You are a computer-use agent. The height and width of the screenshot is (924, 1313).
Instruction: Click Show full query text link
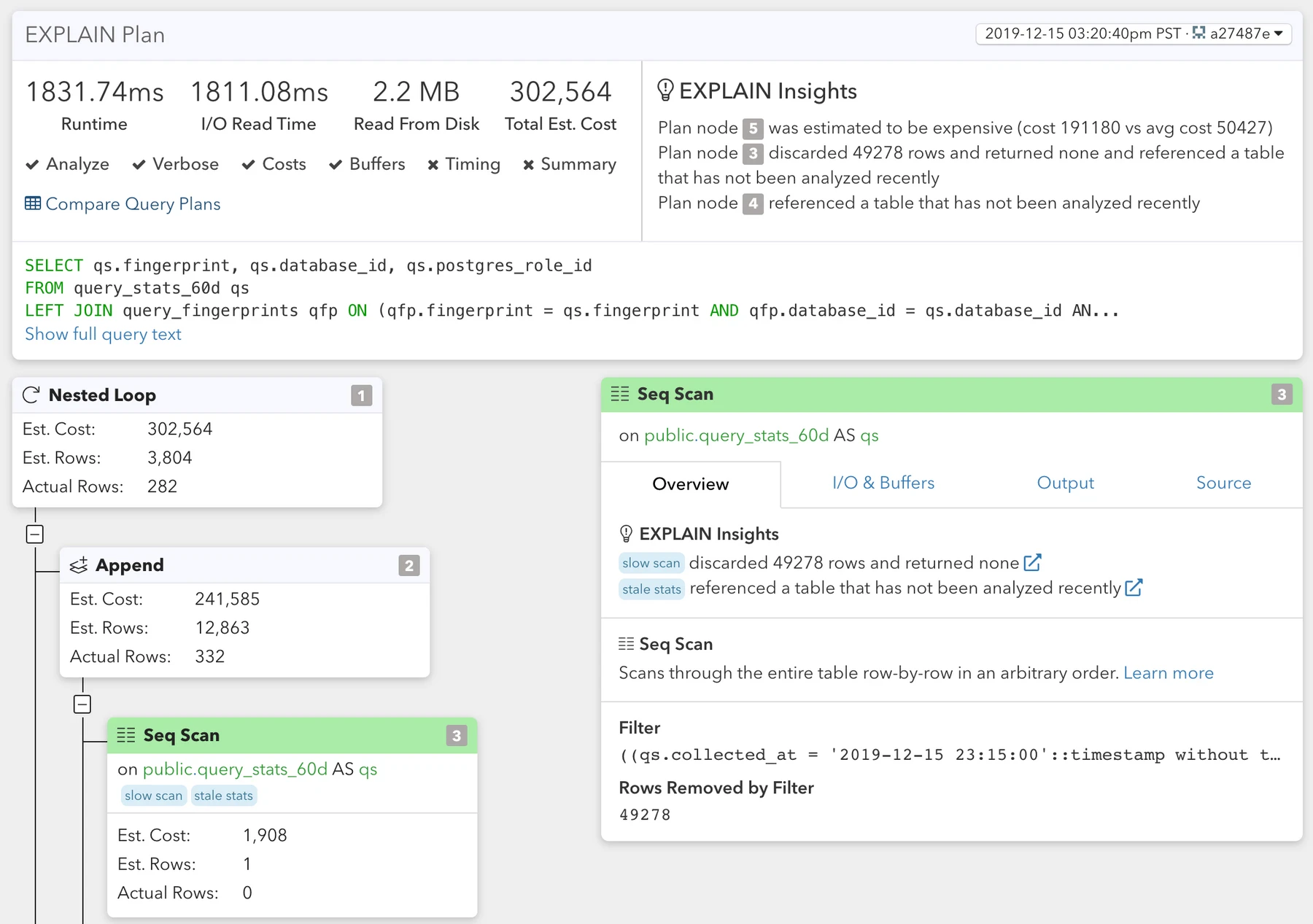[103, 334]
